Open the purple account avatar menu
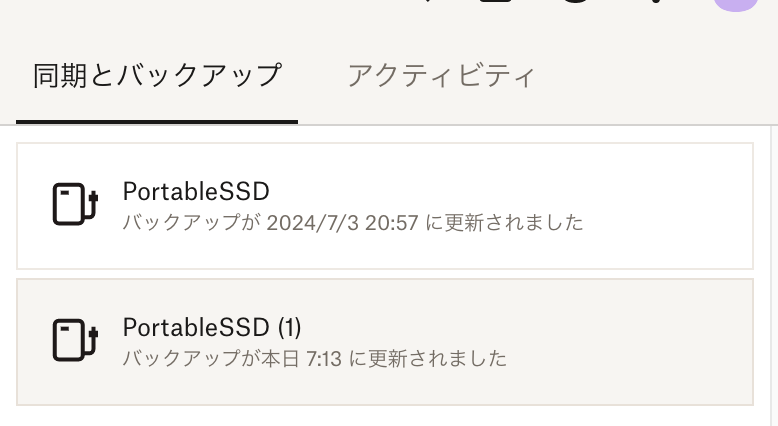Viewport: 778px width, 426px height. (736, 4)
